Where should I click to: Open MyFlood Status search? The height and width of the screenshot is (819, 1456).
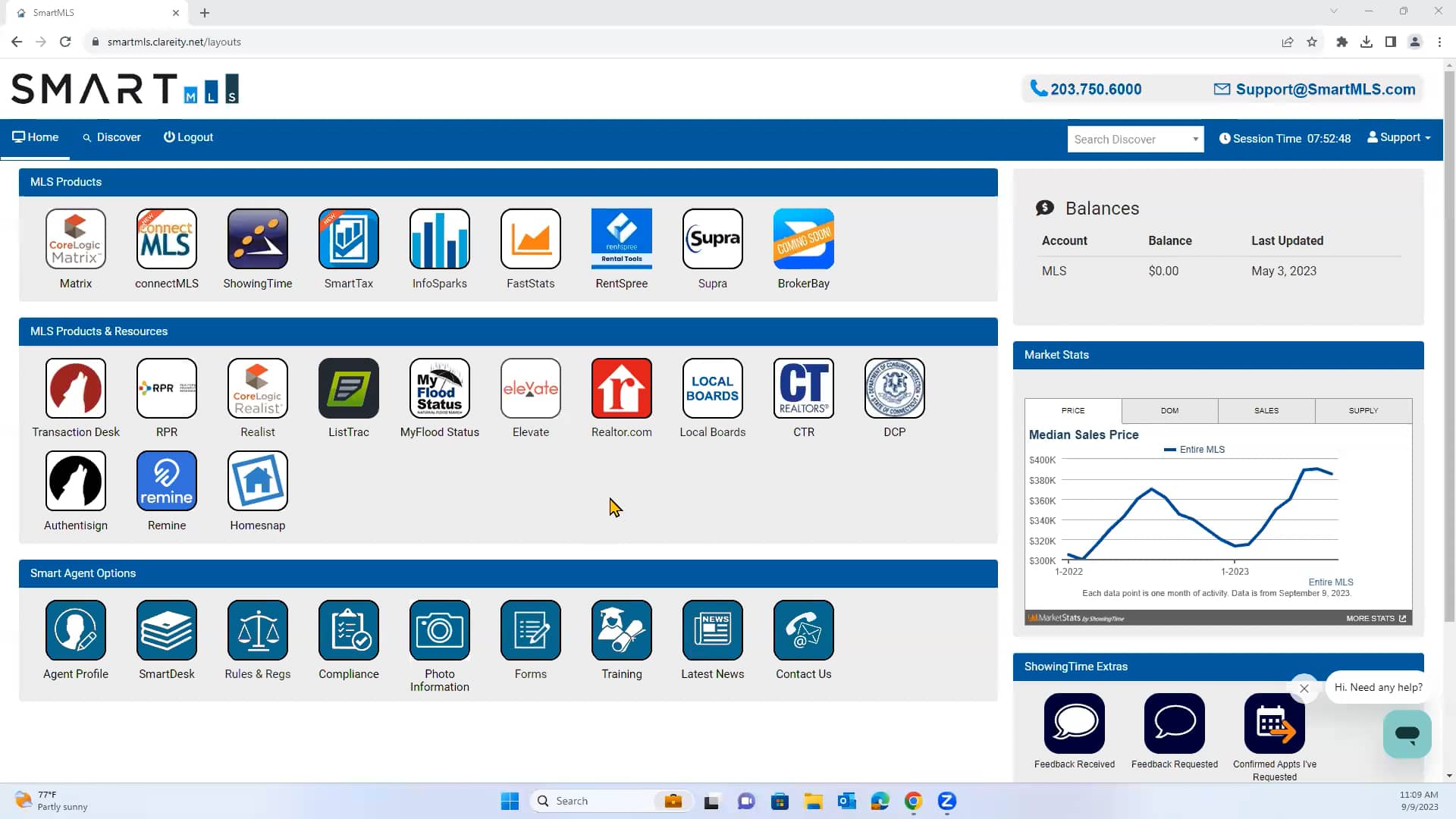click(x=439, y=389)
